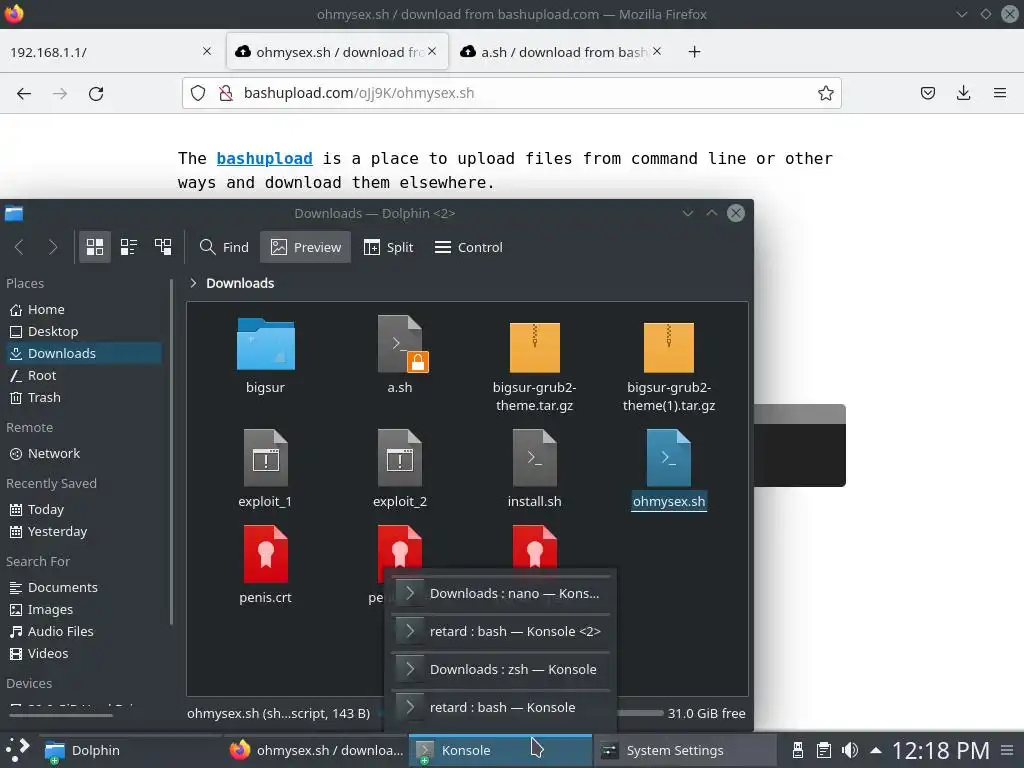Close the ohmysex.sh Firefox tab
The image size is (1024, 768).
click(x=432, y=51)
